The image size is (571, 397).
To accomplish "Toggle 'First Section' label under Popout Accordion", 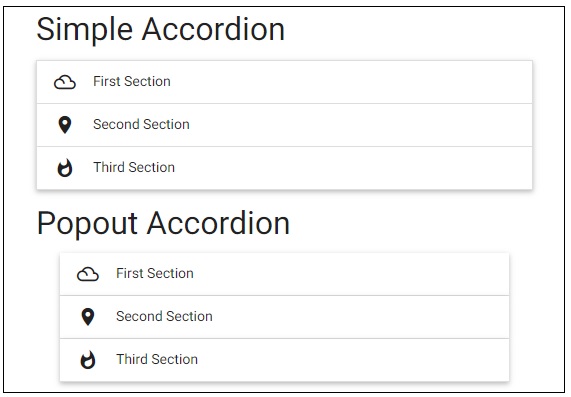I will [x=155, y=273].
